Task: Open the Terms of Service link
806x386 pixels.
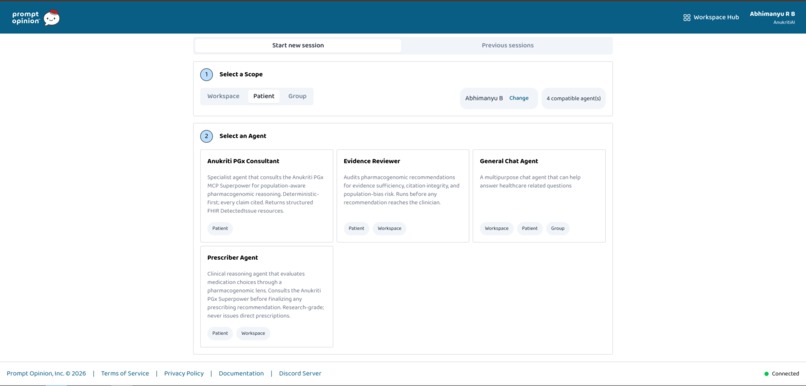Action: tap(125, 374)
